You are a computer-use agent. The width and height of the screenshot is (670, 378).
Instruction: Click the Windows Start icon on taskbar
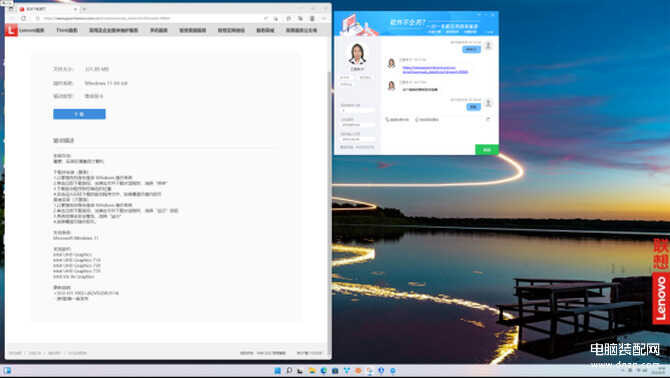(x=277, y=370)
